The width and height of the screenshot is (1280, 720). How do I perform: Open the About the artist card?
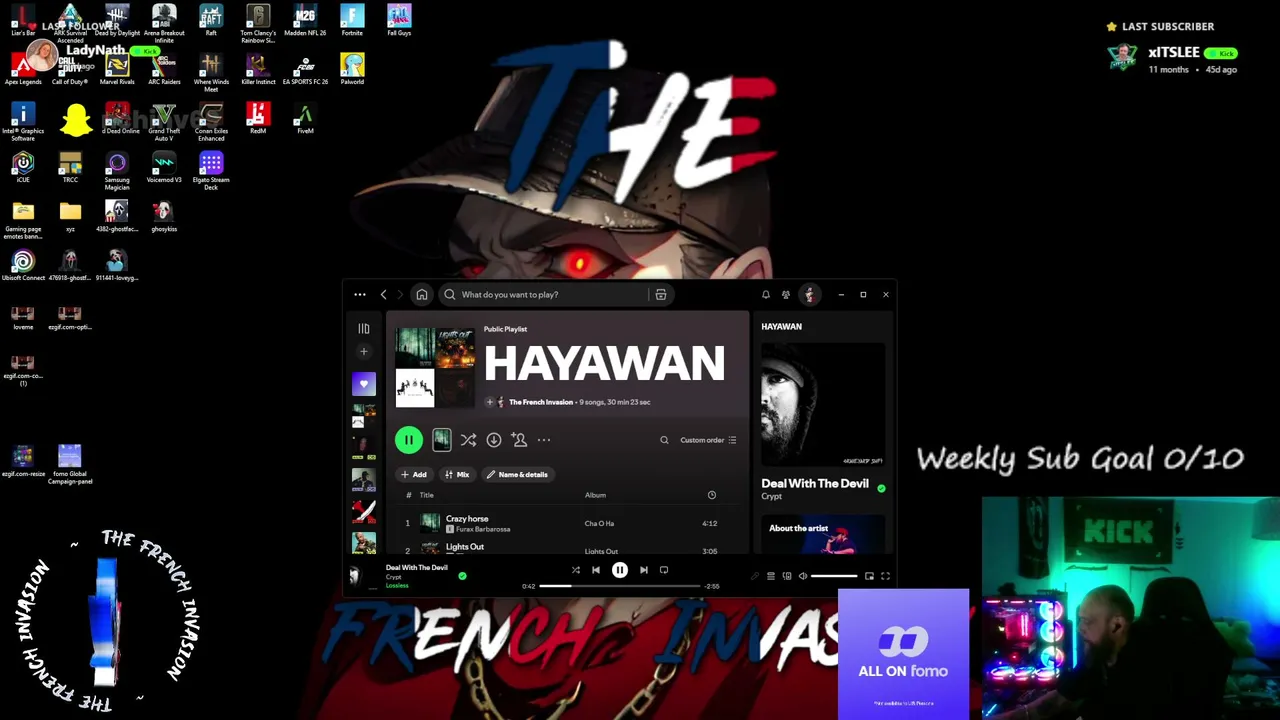pyautogui.click(x=822, y=534)
